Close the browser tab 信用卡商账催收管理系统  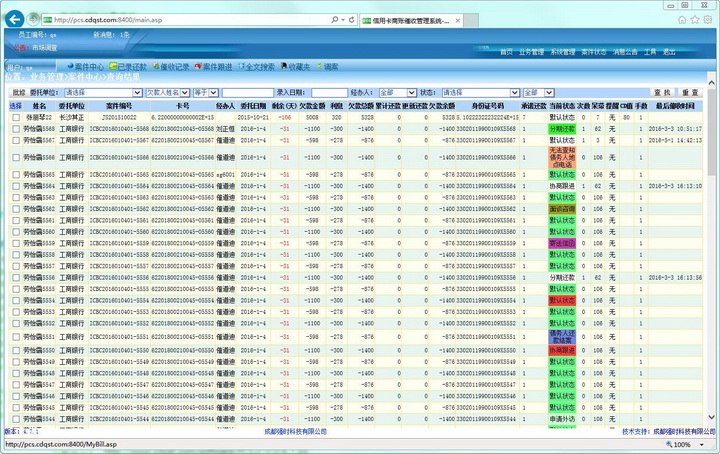458,21
